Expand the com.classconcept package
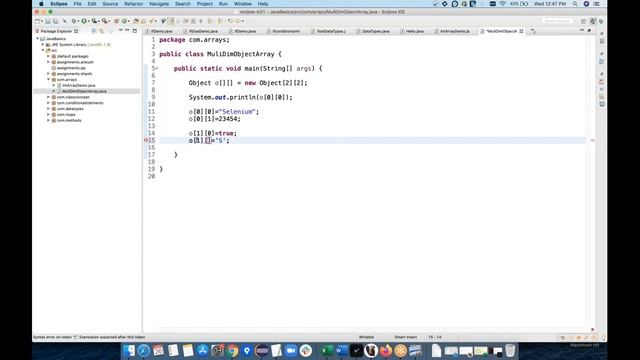 [49, 97]
